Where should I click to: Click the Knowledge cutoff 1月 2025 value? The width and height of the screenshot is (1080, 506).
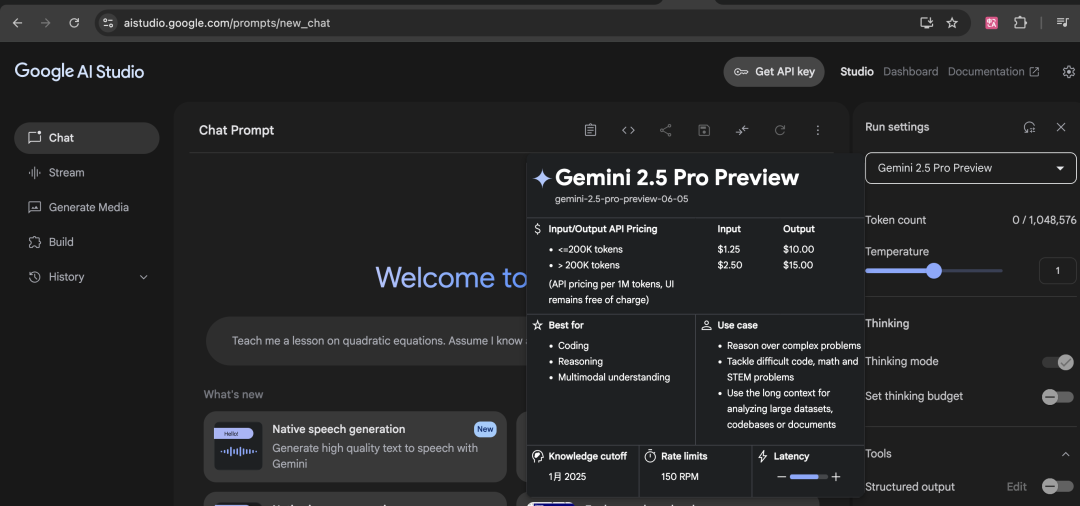click(568, 476)
